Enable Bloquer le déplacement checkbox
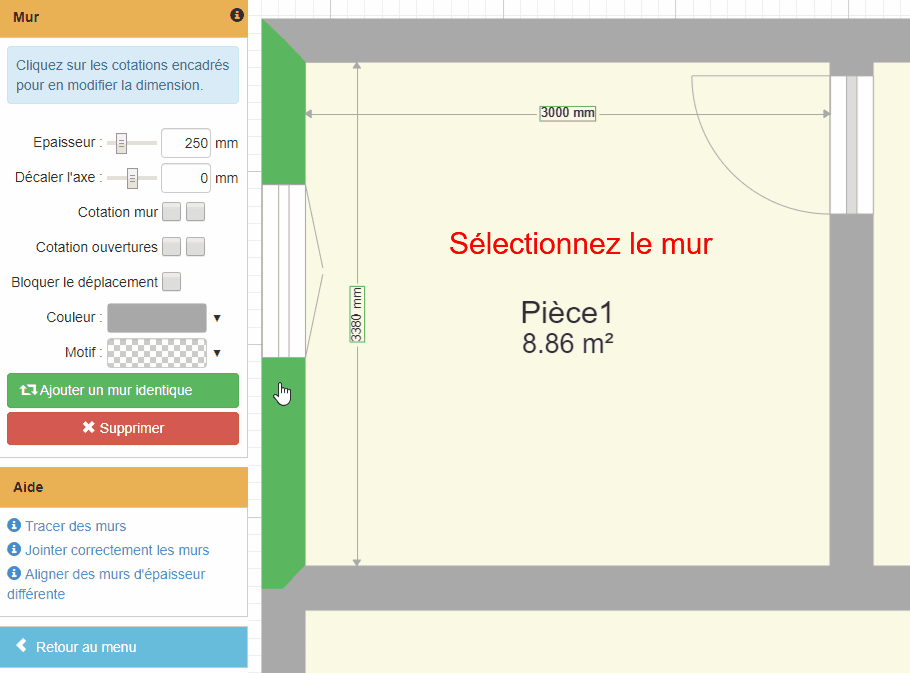This screenshot has width=910, height=673. (x=172, y=282)
